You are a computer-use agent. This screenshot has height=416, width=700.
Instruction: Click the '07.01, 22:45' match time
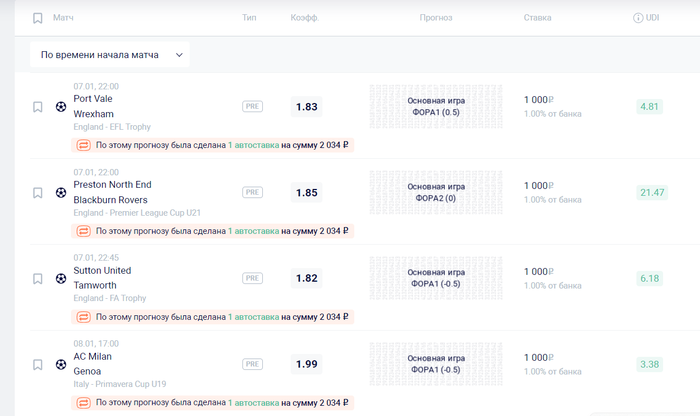point(96,258)
